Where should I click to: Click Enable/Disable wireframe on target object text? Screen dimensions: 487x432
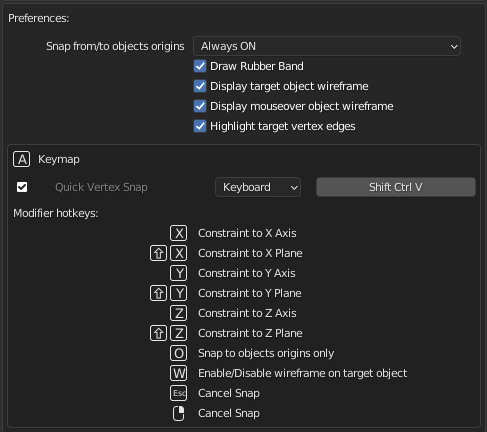click(x=303, y=373)
